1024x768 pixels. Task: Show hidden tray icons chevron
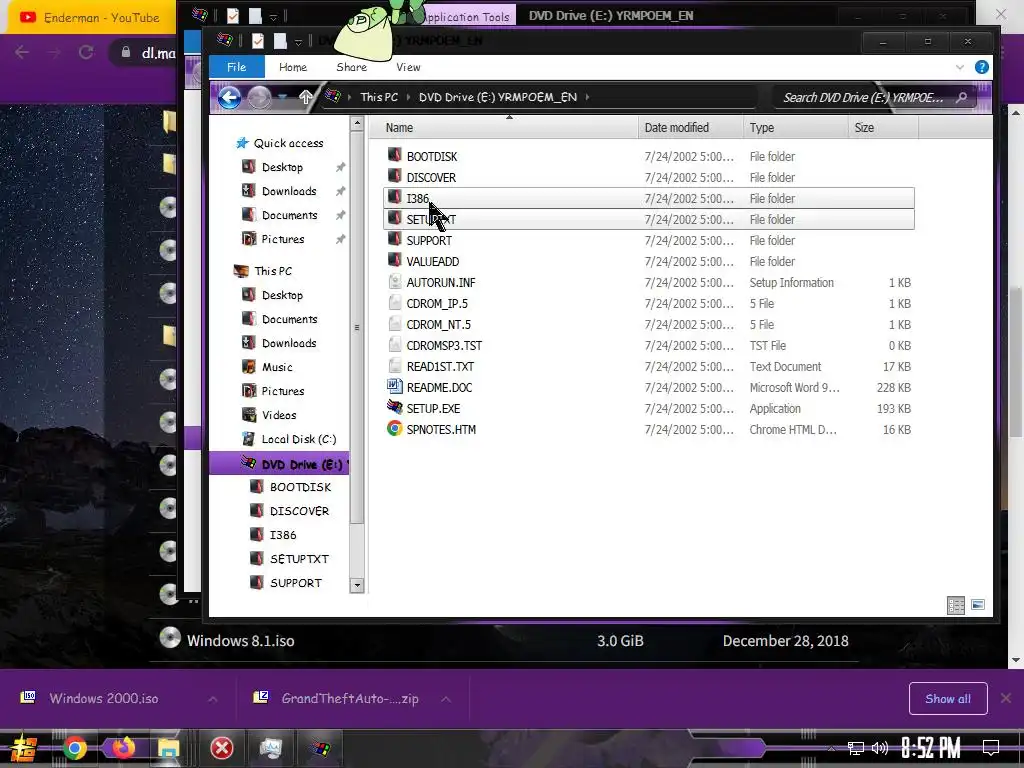click(x=831, y=748)
